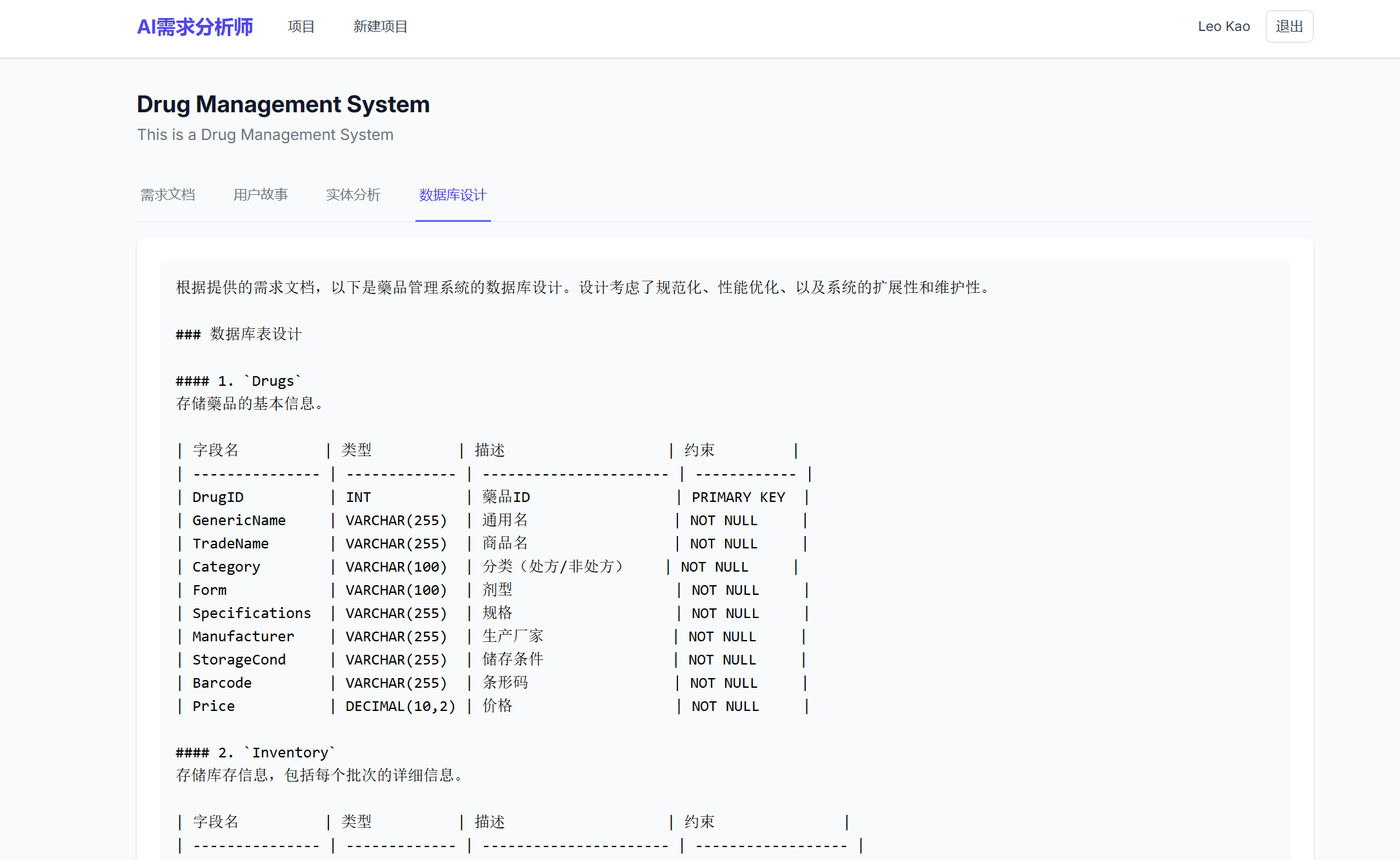Click the GenericName field name
The image size is (1400, 860).
(x=239, y=520)
